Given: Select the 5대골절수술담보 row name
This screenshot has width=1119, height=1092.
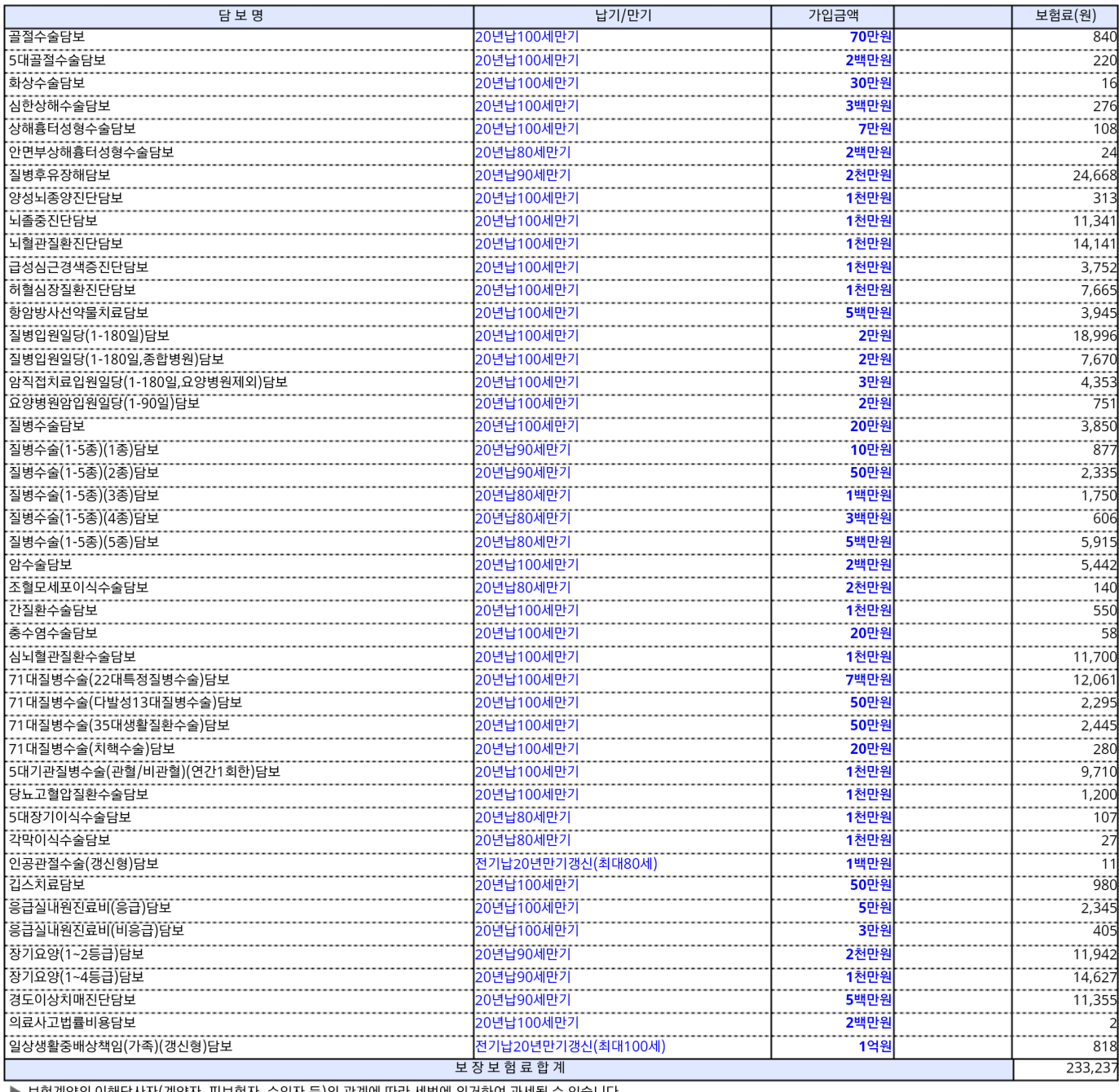Looking at the screenshot, I should click(x=57, y=60).
